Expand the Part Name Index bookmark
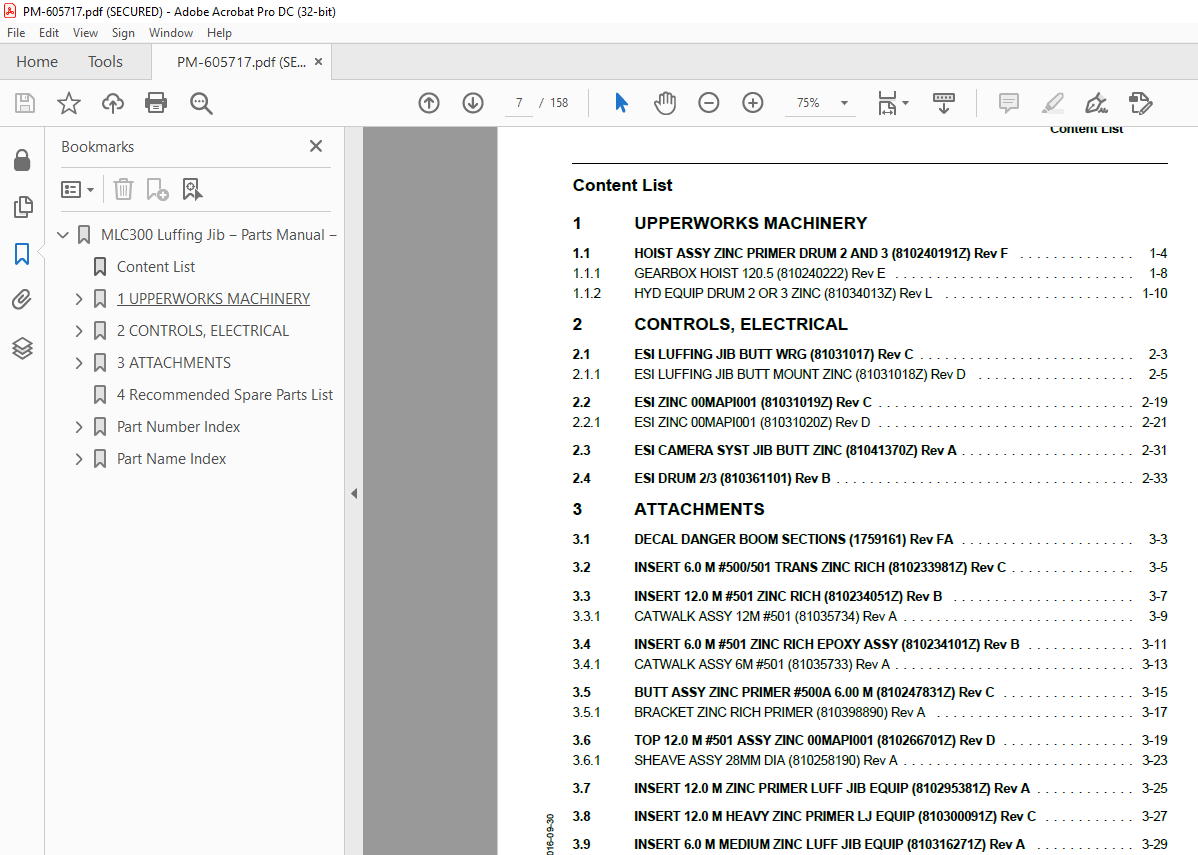Image resolution: width=1198 pixels, height=855 pixels. (79, 459)
